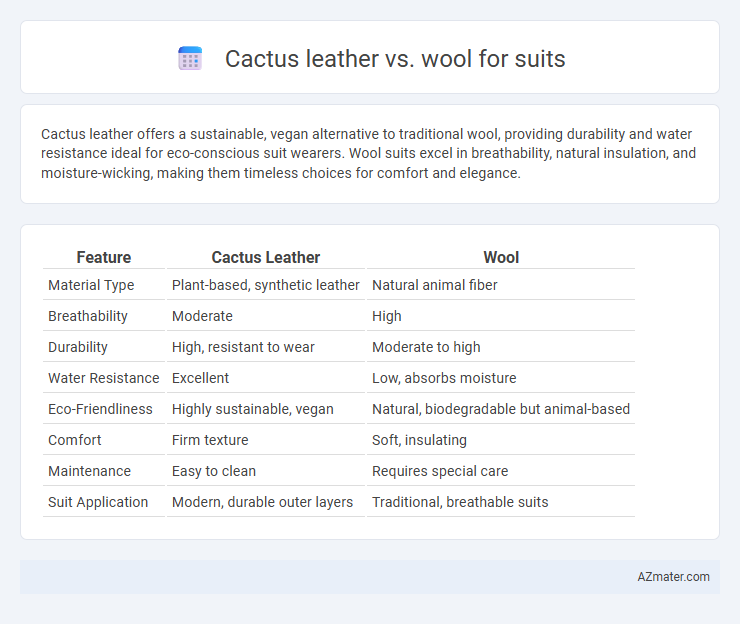Image resolution: width=740 pixels, height=624 pixels.
Task: Click the 'High' cell in Breathability row
Action: point(387,316)
